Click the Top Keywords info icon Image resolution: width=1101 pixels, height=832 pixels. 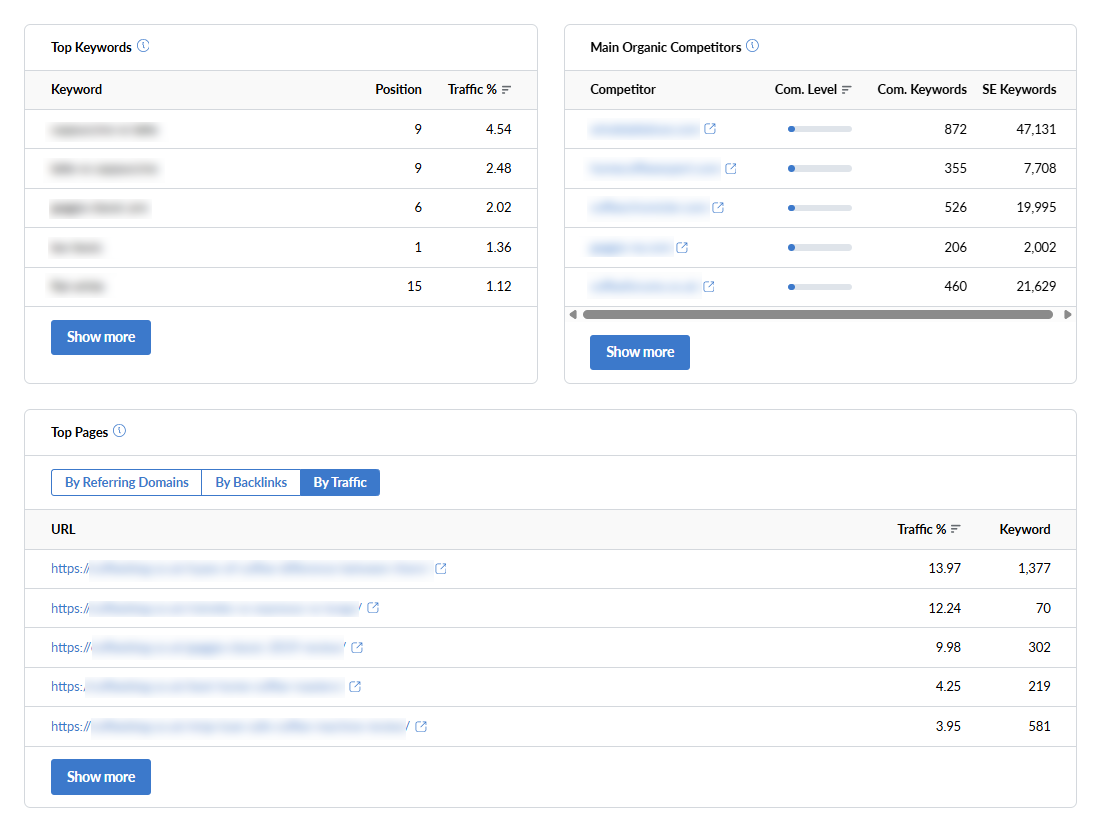pyautogui.click(x=143, y=46)
